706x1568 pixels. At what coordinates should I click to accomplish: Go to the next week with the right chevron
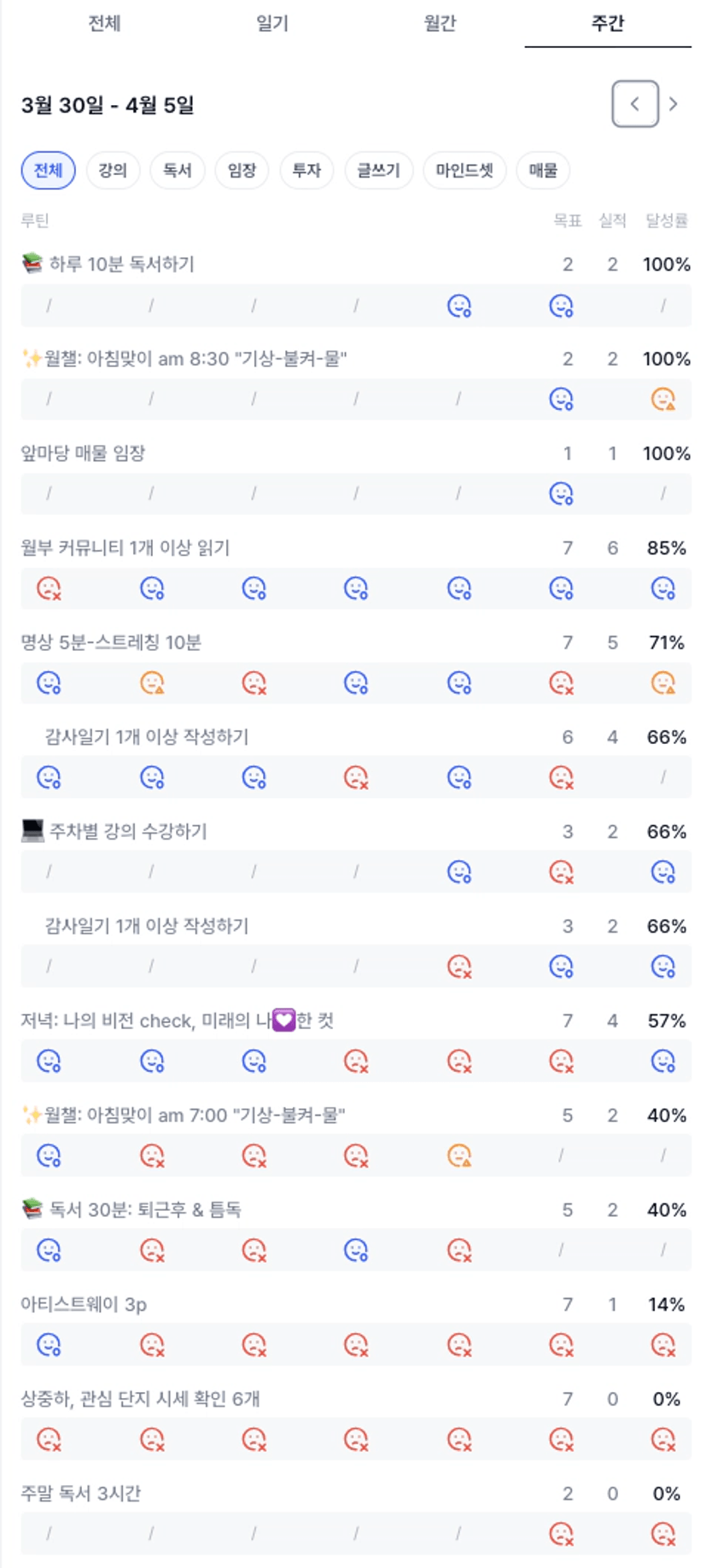coord(674,104)
